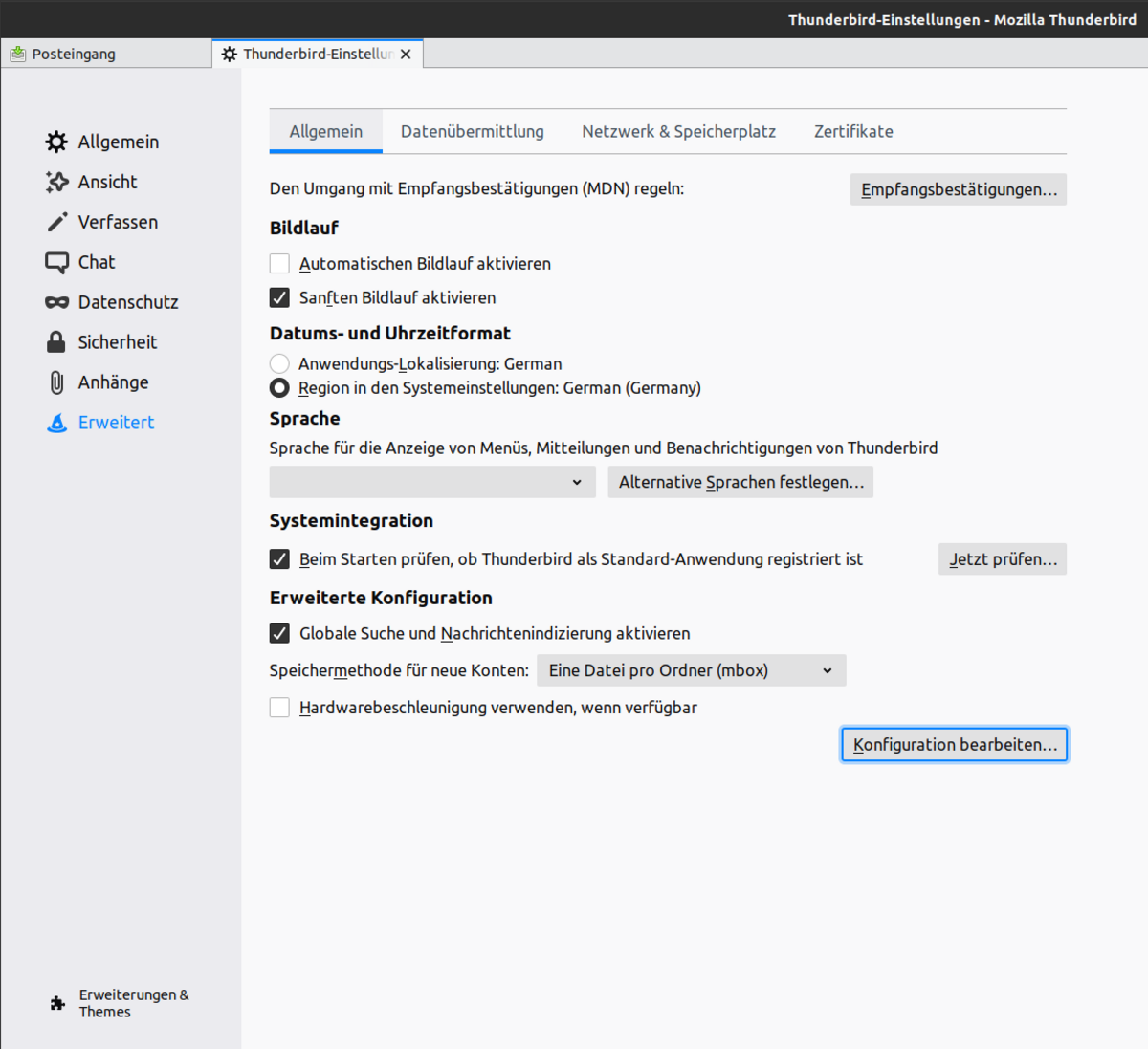
Task: Expand Speichermethode für neue Konten dropdown
Action: tap(691, 670)
